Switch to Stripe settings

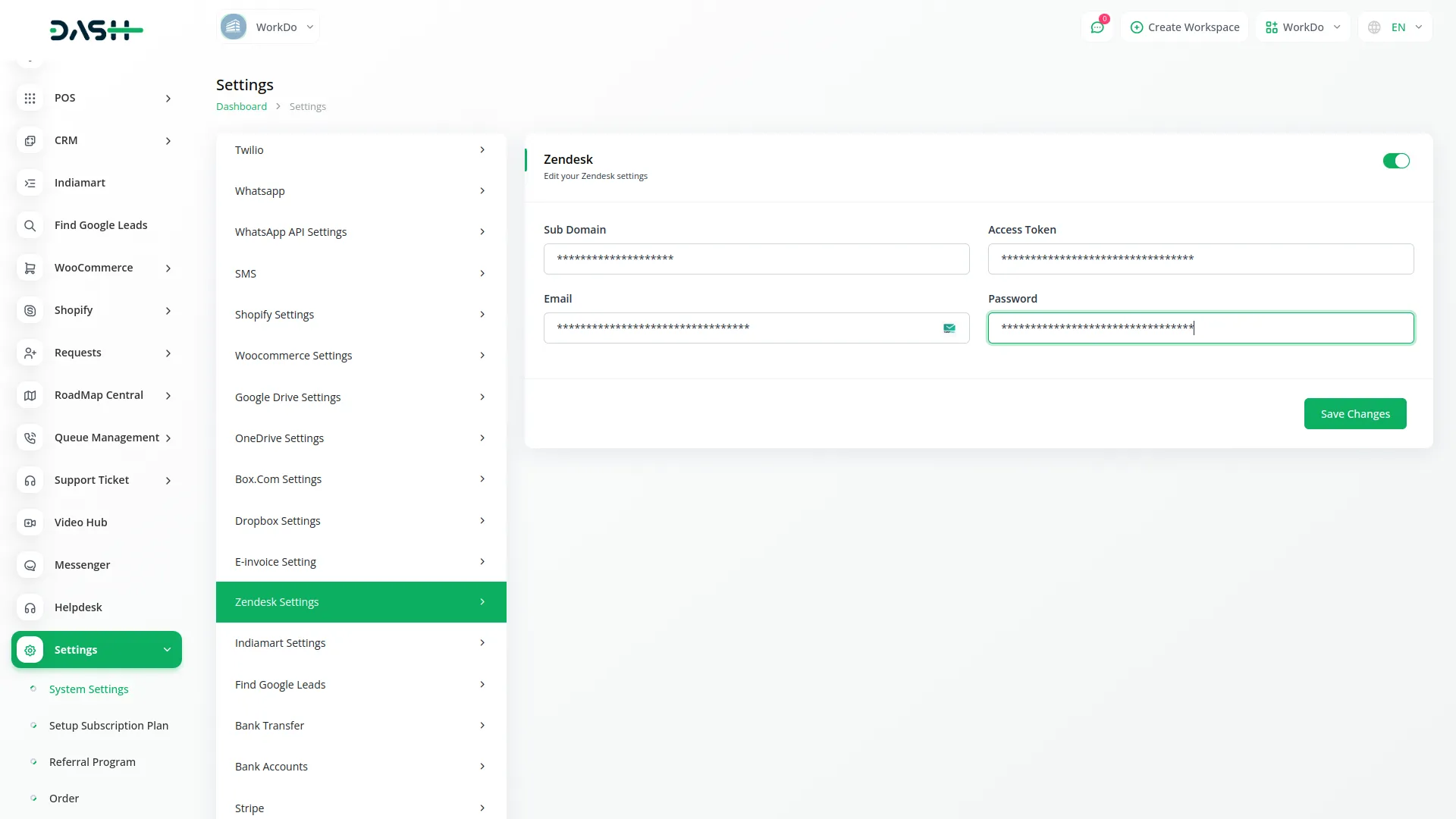(x=360, y=808)
